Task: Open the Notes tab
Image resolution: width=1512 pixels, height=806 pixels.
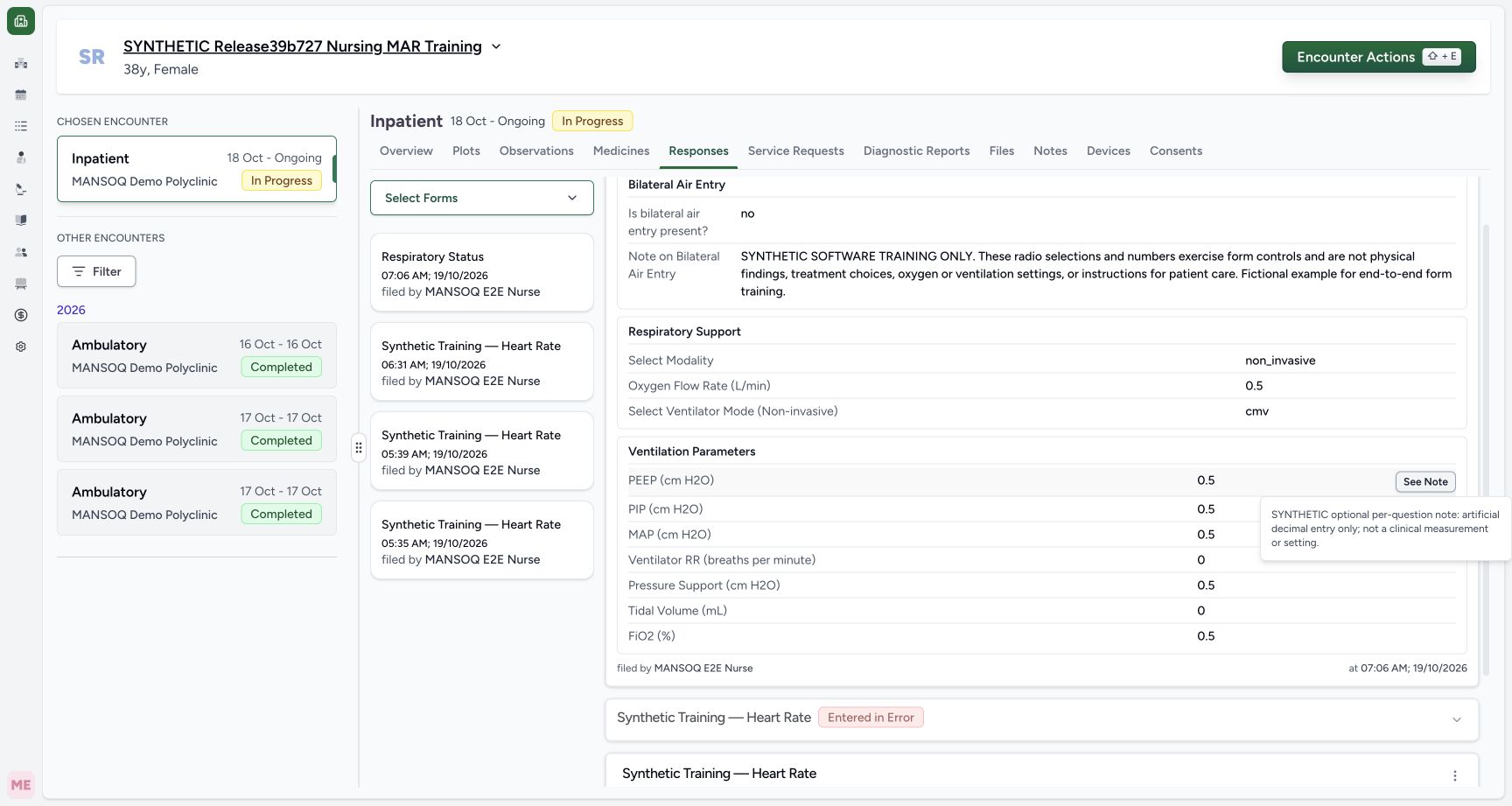Action: (1050, 151)
